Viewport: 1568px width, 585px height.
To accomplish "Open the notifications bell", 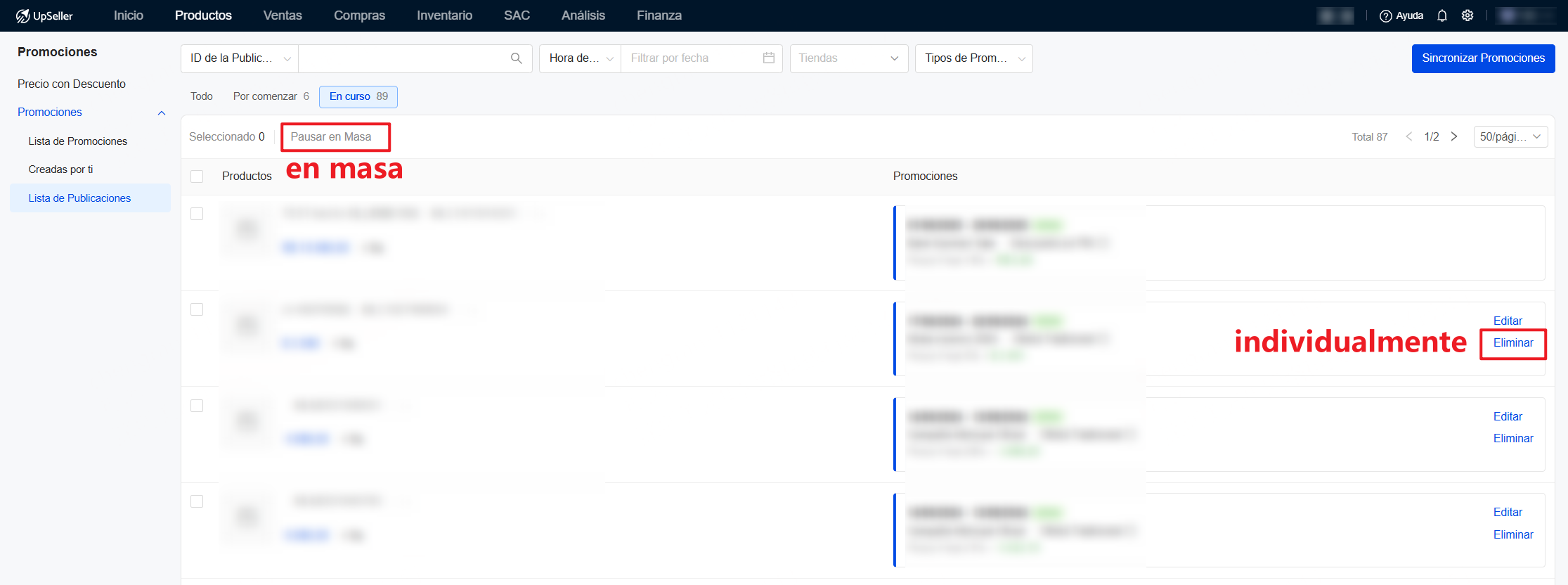I will 1442,15.
